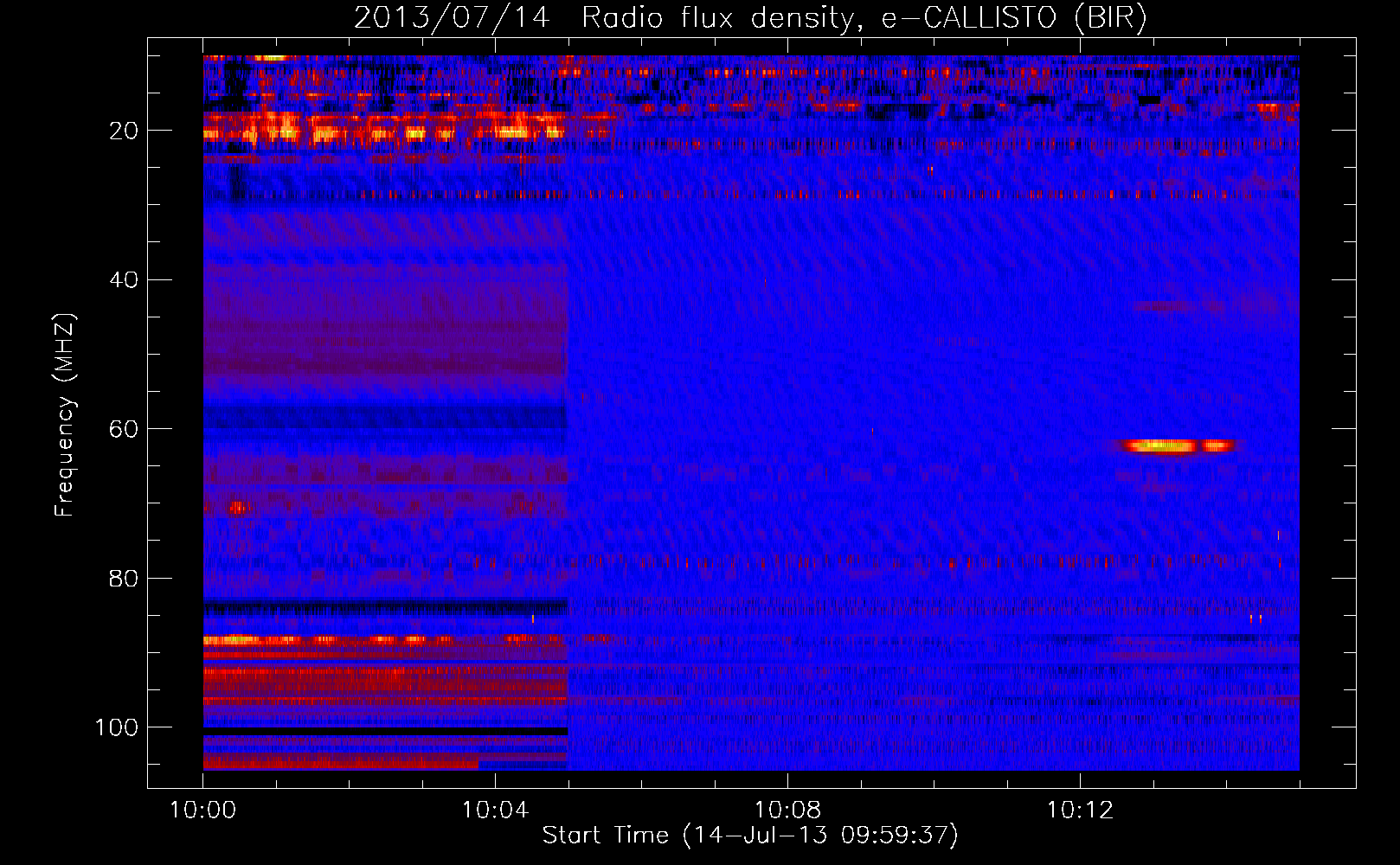Select the 10:04 time tick label
Image resolution: width=1400 pixels, height=865 pixels.
click(495, 810)
